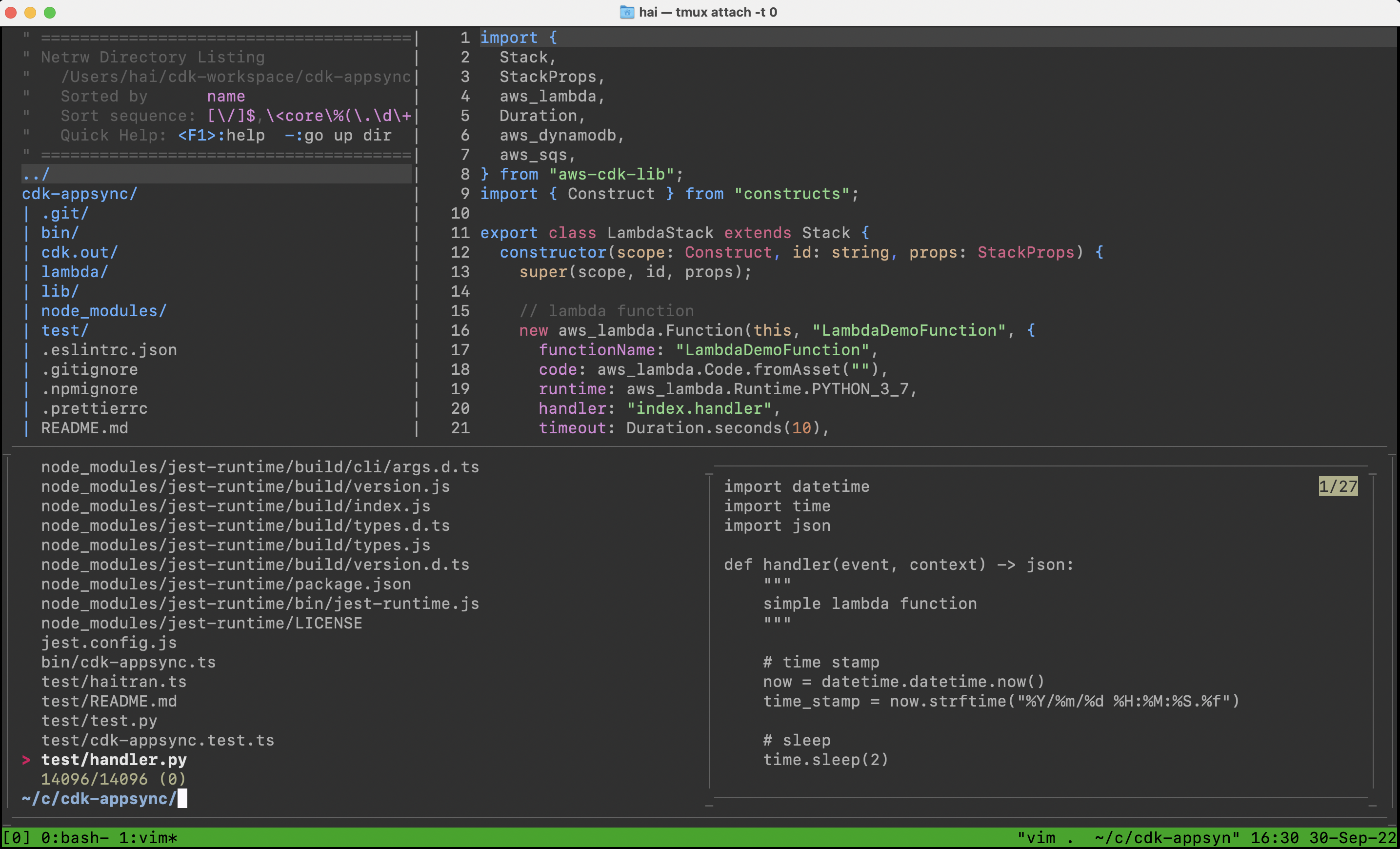Click the yellow minimize window button
This screenshot has width=1400, height=849.
pos(30,12)
